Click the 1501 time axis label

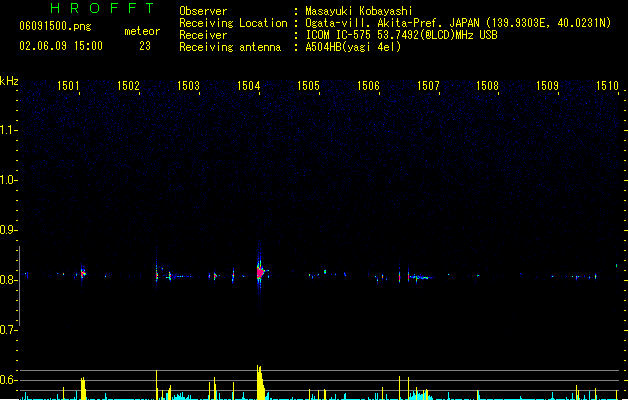click(68, 86)
